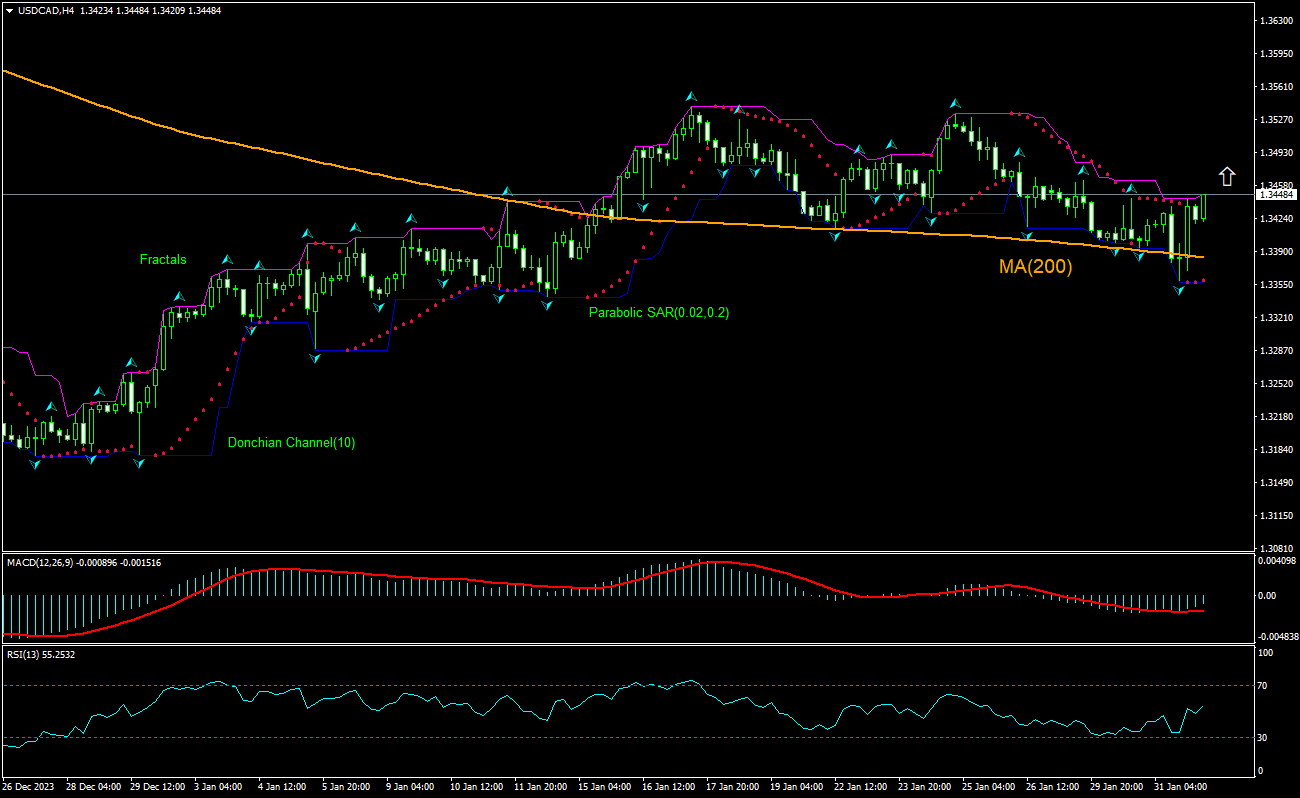The height and width of the screenshot is (798, 1300).
Task: Click the 31 Jan 04:00 date label
Action: tap(1180, 786)
